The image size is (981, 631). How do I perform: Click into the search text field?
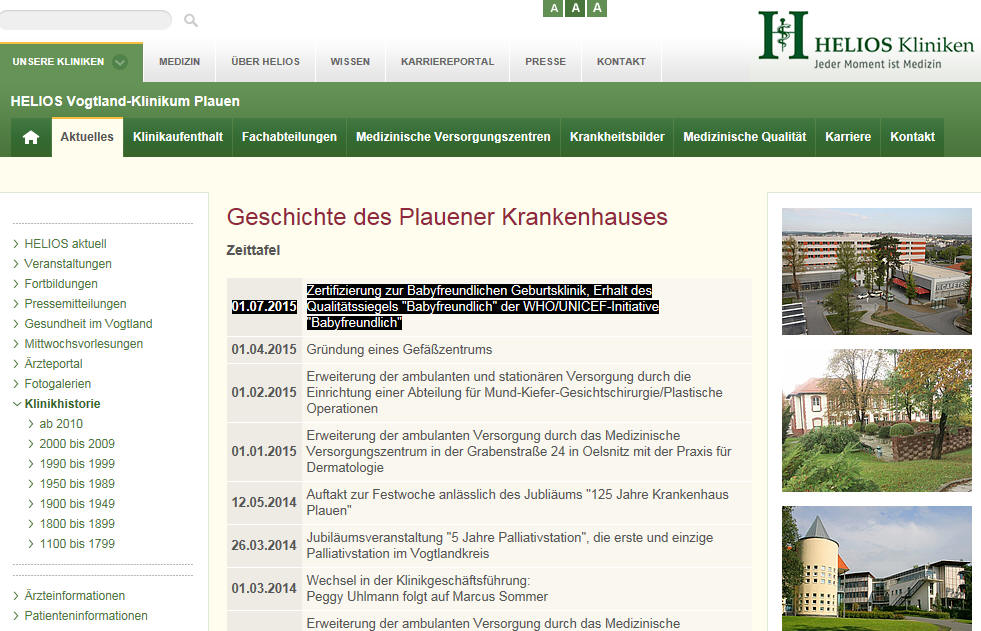[x=86, y=20]
